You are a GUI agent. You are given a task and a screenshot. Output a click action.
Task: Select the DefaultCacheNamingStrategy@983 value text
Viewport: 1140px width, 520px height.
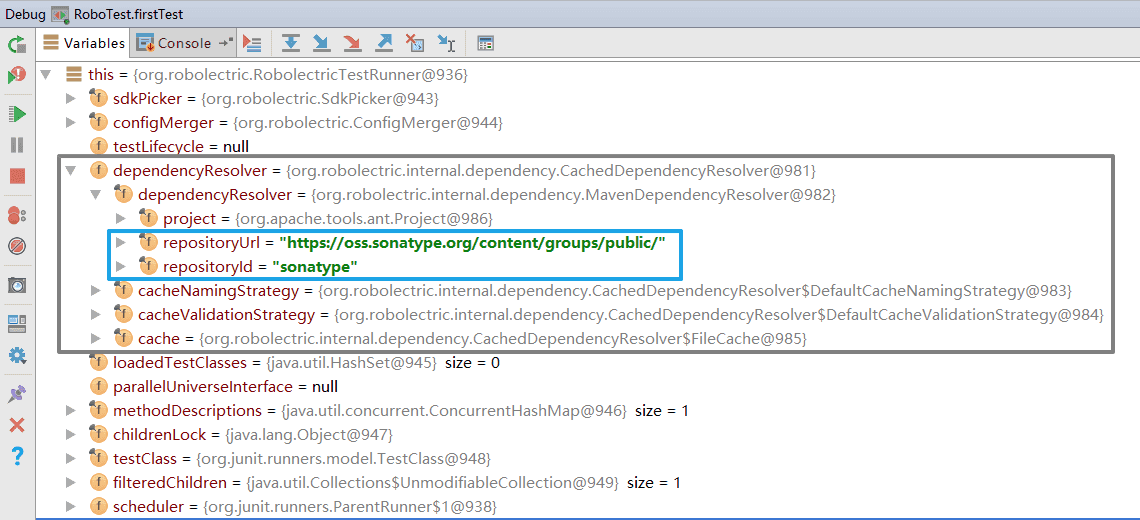695,291
